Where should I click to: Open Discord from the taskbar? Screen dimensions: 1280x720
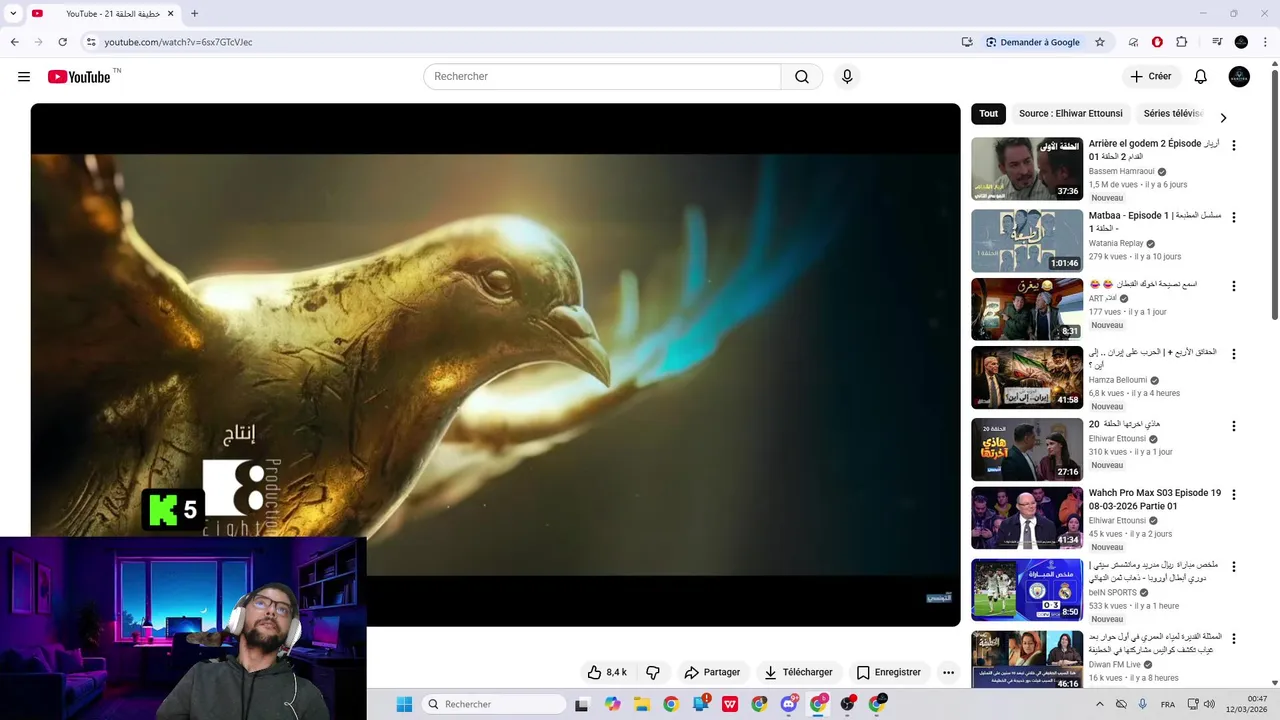(x=789, y=704)
